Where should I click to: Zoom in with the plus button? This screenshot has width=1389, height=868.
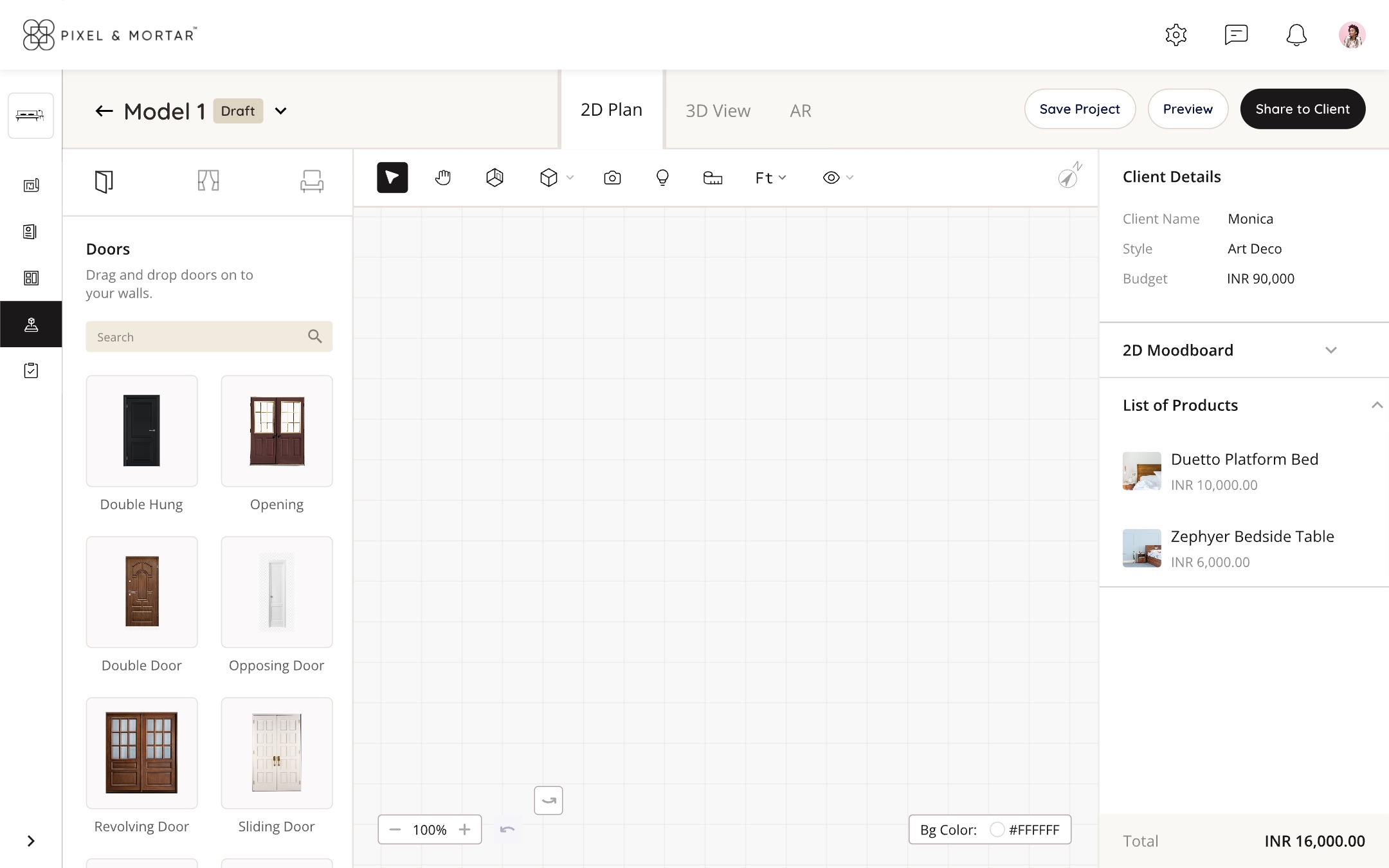coord(464,829)
